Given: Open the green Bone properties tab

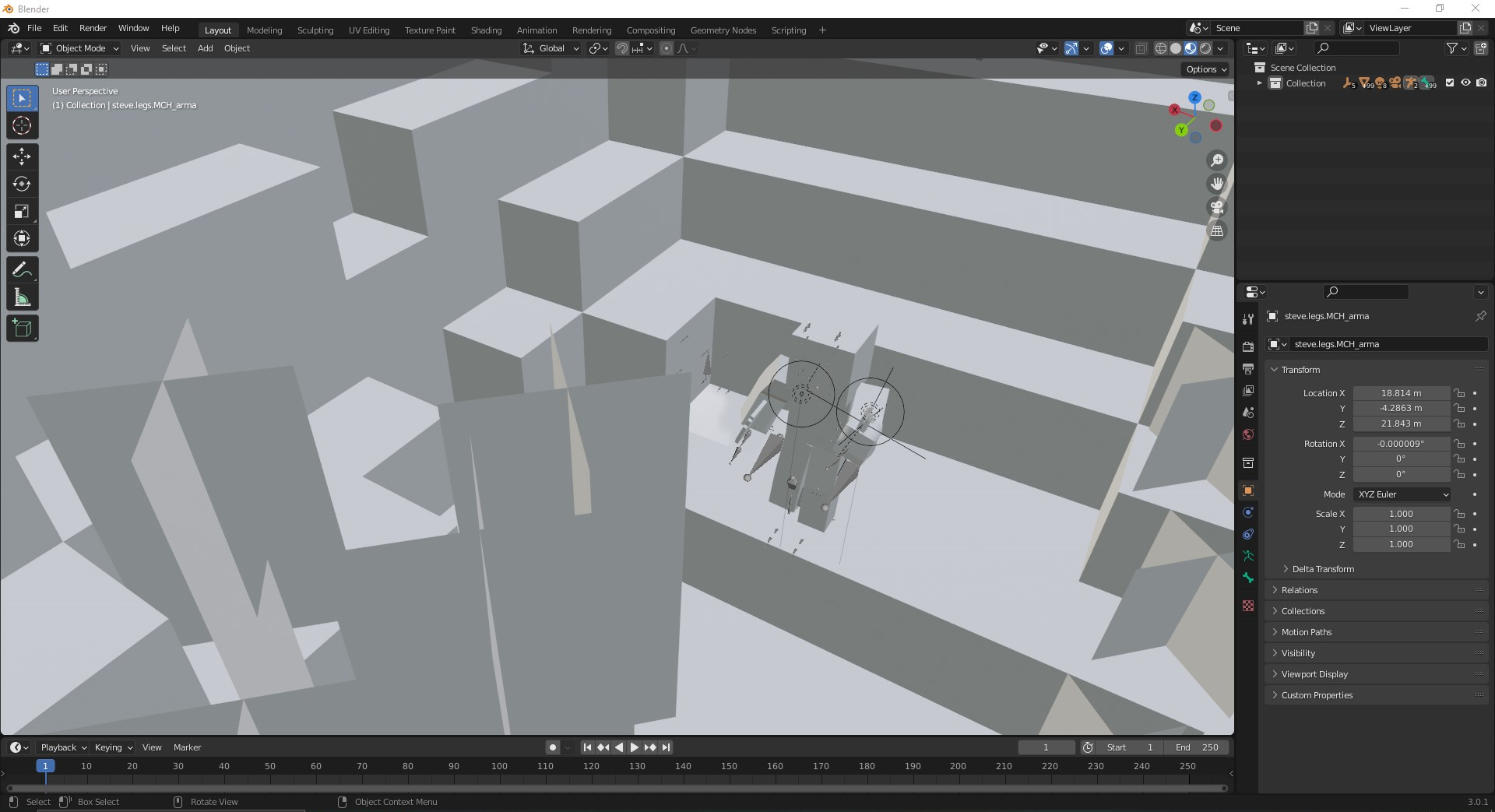Looking at the screenshot, I should 1248,578.
